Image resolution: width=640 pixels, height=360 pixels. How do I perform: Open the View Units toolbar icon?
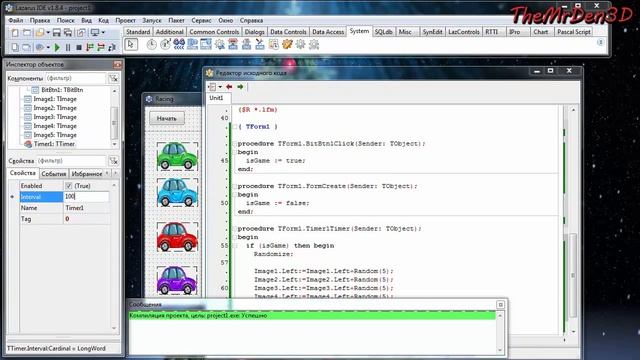pos(15,47)
